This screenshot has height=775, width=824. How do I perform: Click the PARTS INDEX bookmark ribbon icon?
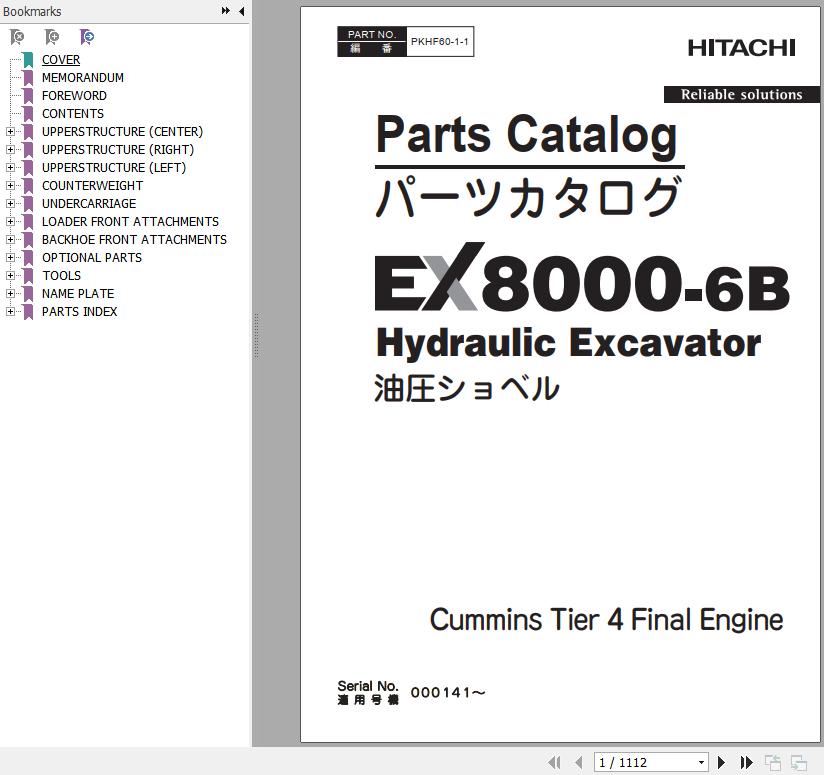[x=28, y=312]
